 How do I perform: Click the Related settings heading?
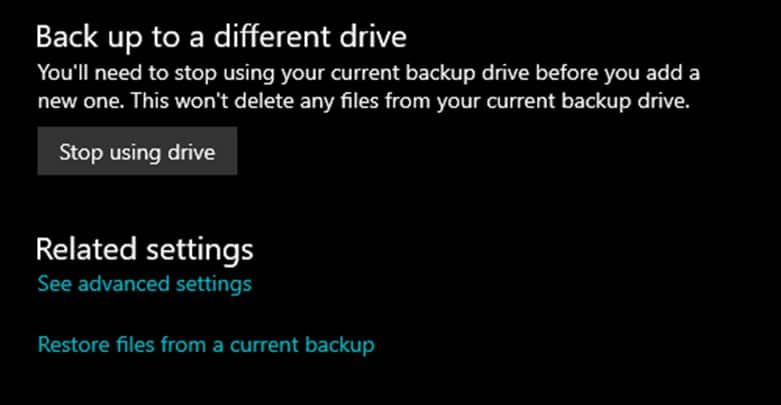[x=144, y=247]
